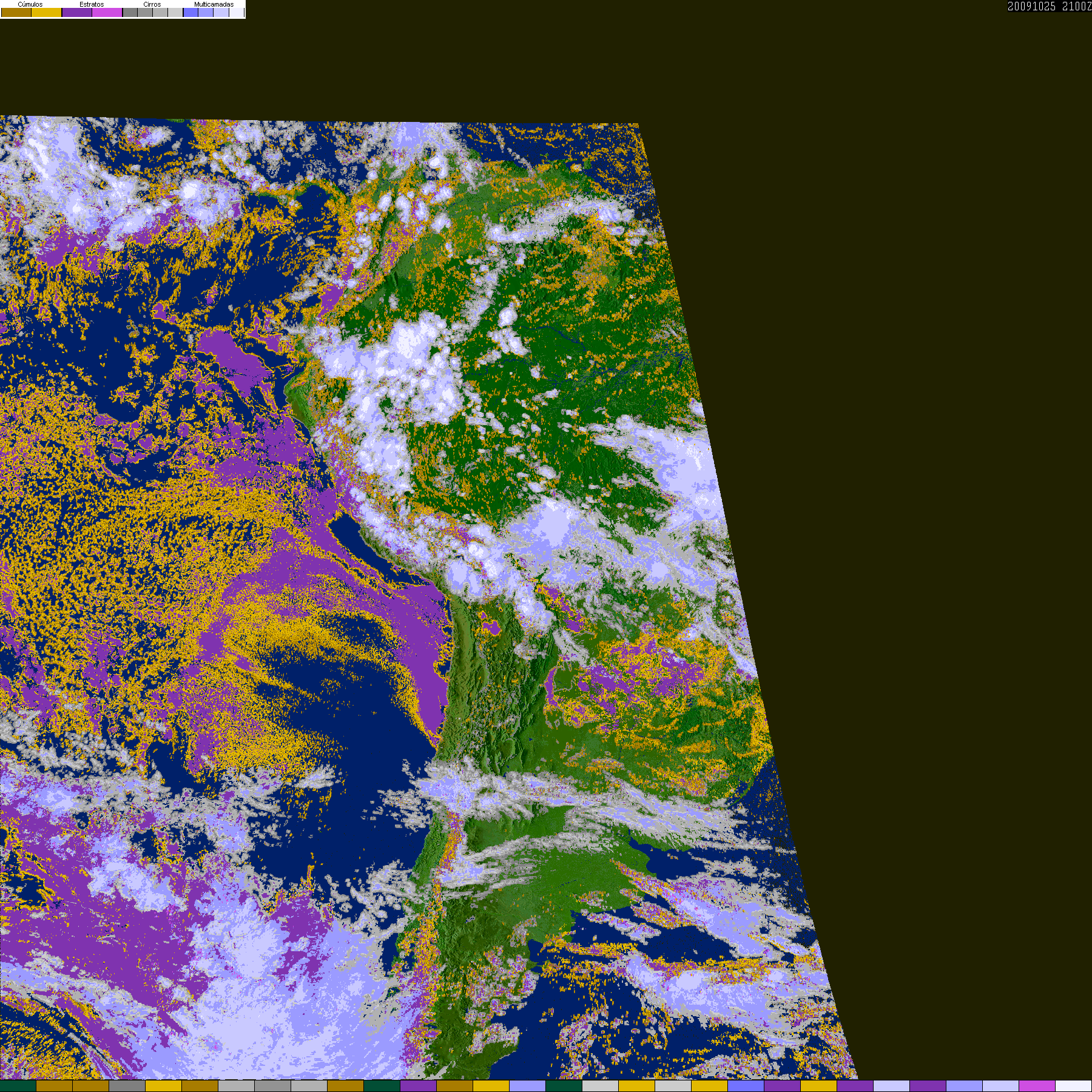Click the dark purple Estratos legend swatch

click(77, 12)
